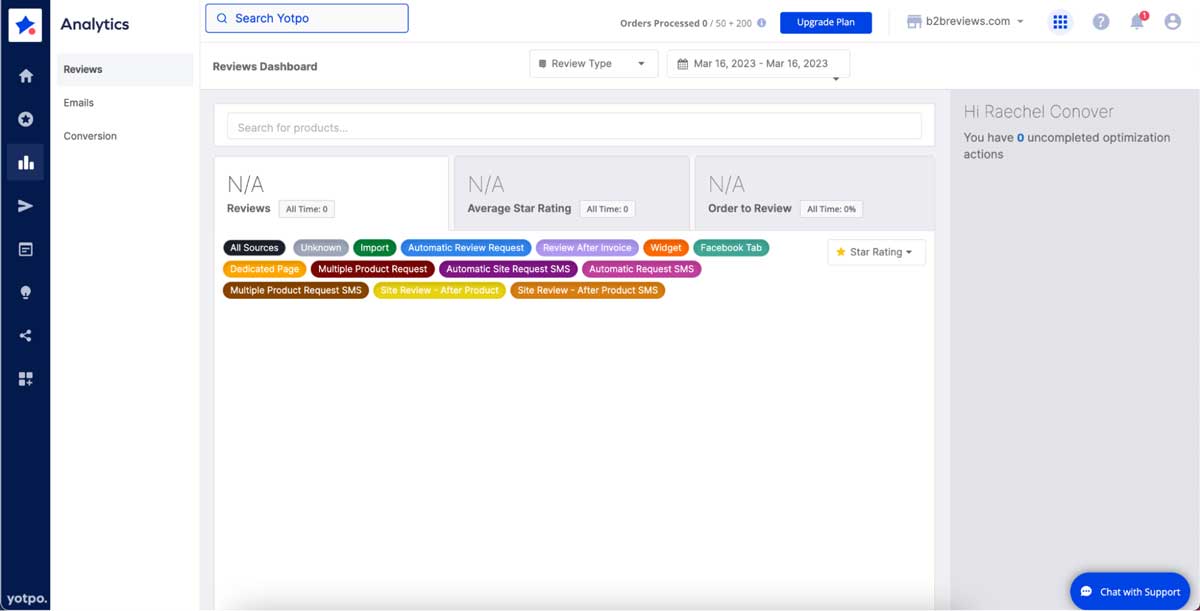
Task: Click the account profile icon top right
Action: [1172, 21]
